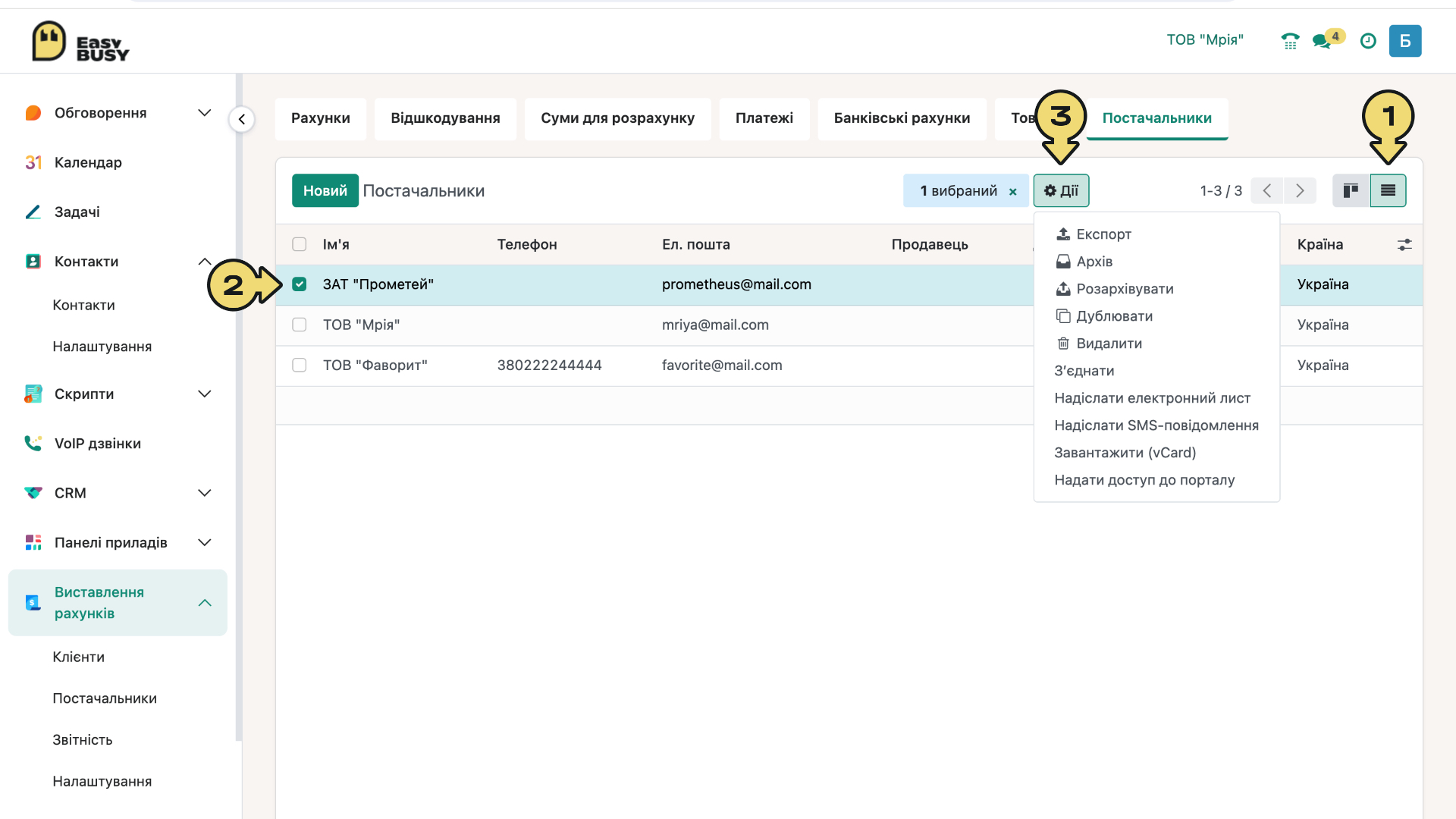Check the ТОВ "Мрія" row checkbox

300,325
